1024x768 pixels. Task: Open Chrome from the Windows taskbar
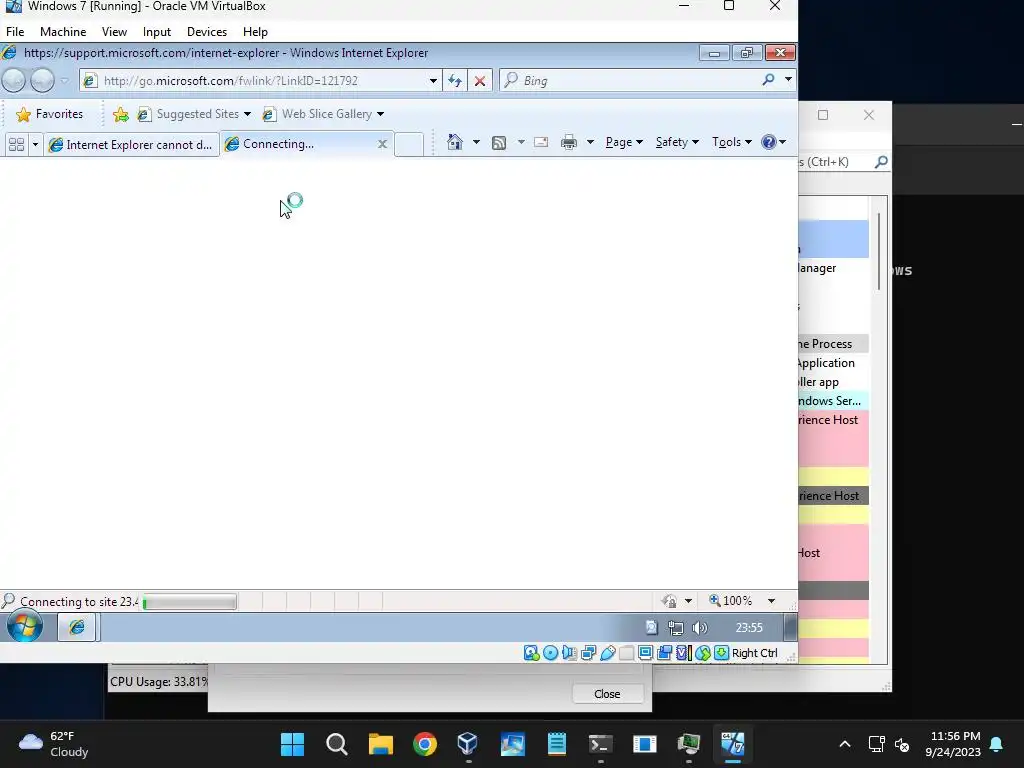point(424,744)
